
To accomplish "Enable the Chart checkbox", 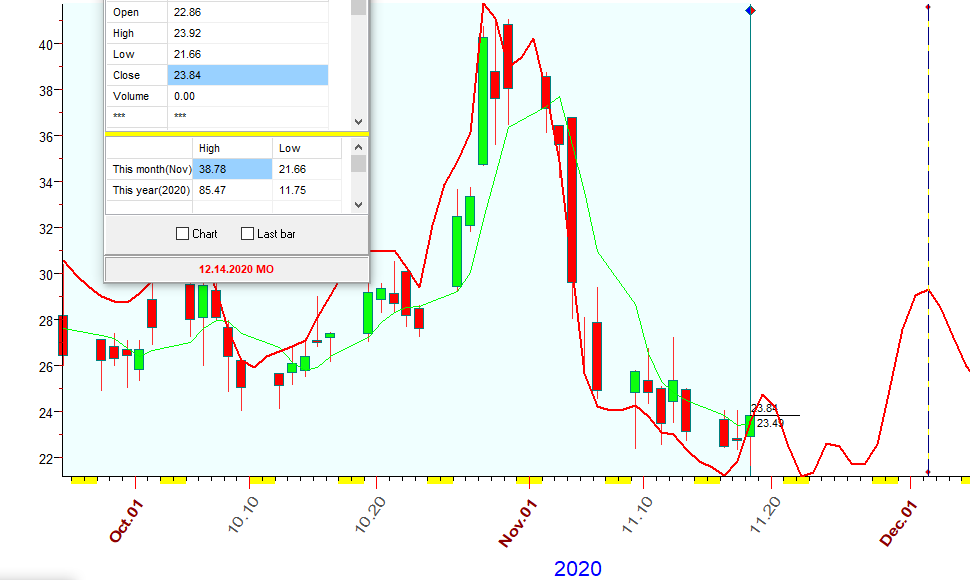I will 183,234.
